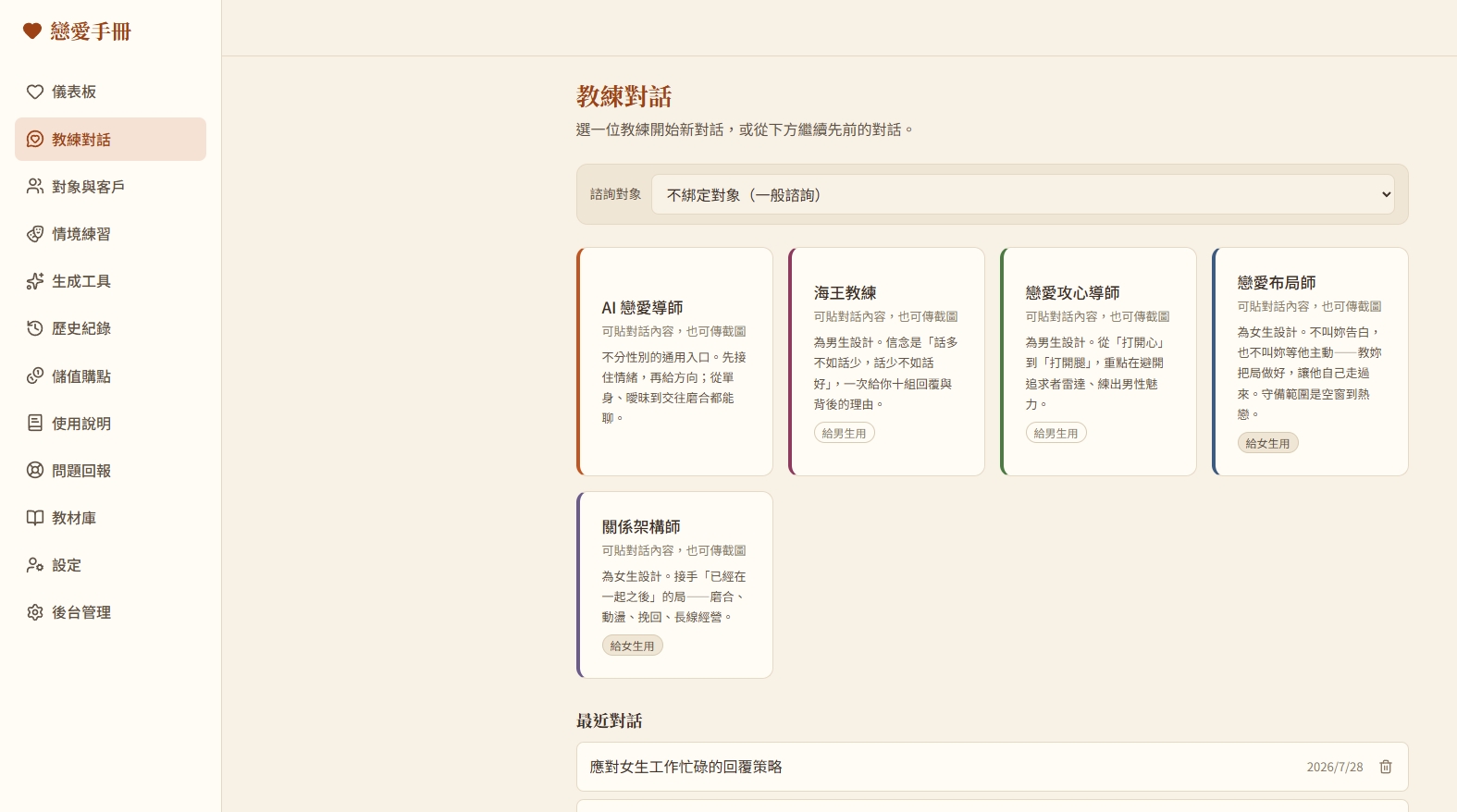The width and height of the screenshot is (1457, 812).
Task: Delete the 應對女生工作忙碌的回覆策略 conversation via trash icon
Action: click(x=1386, y=767)
